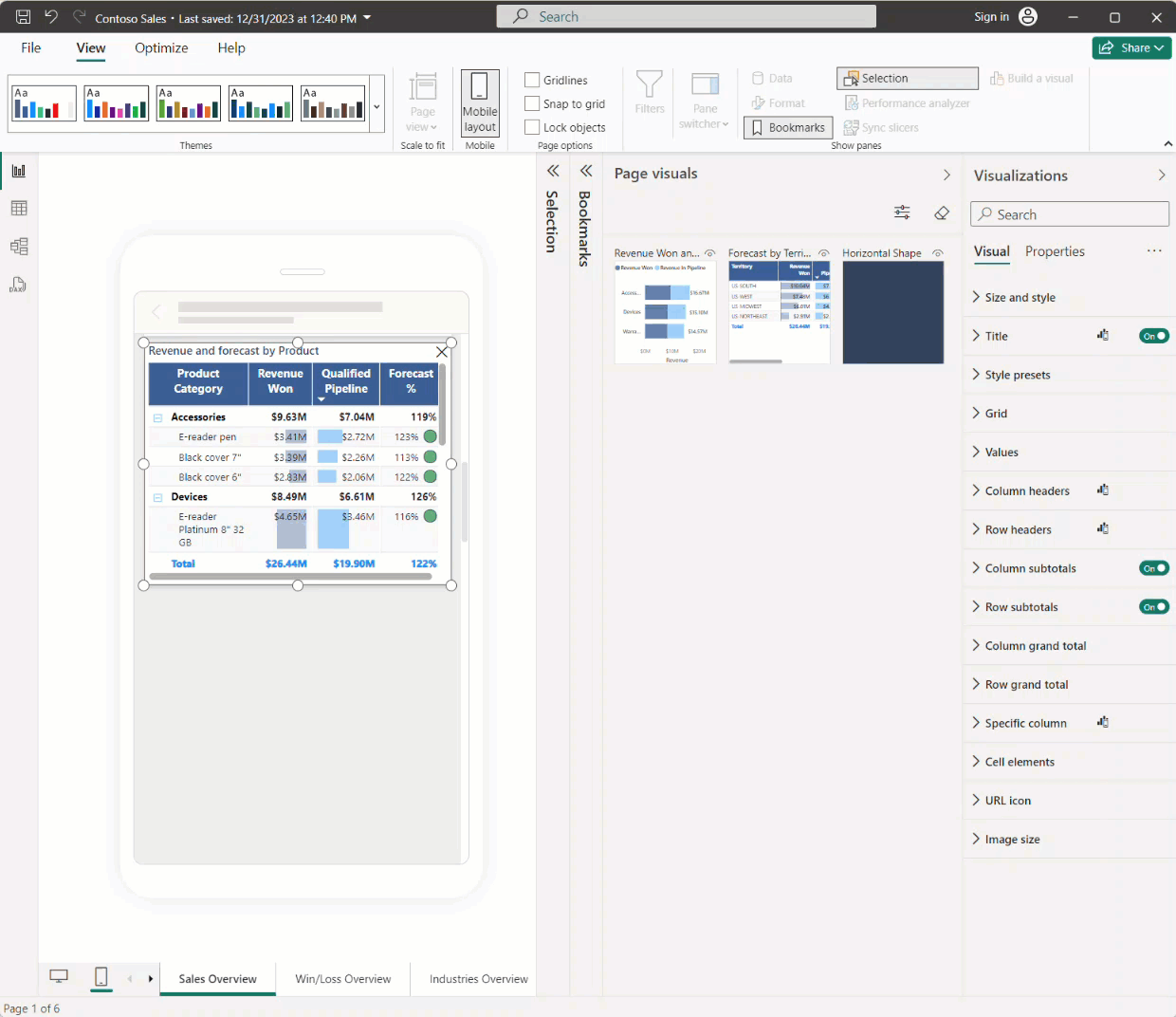Collapse the Accessories row group

point(157,417)
